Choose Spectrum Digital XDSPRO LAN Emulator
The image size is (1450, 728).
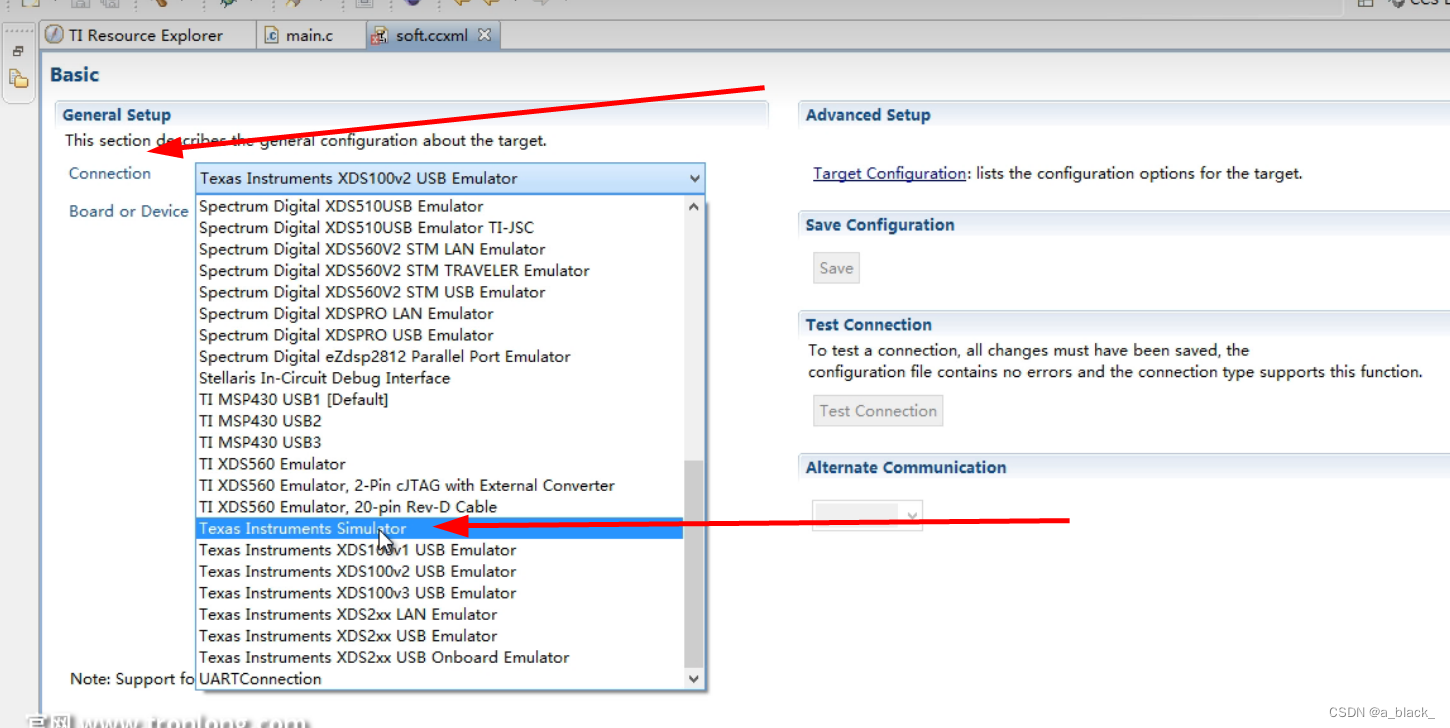[x=439, y=314]
